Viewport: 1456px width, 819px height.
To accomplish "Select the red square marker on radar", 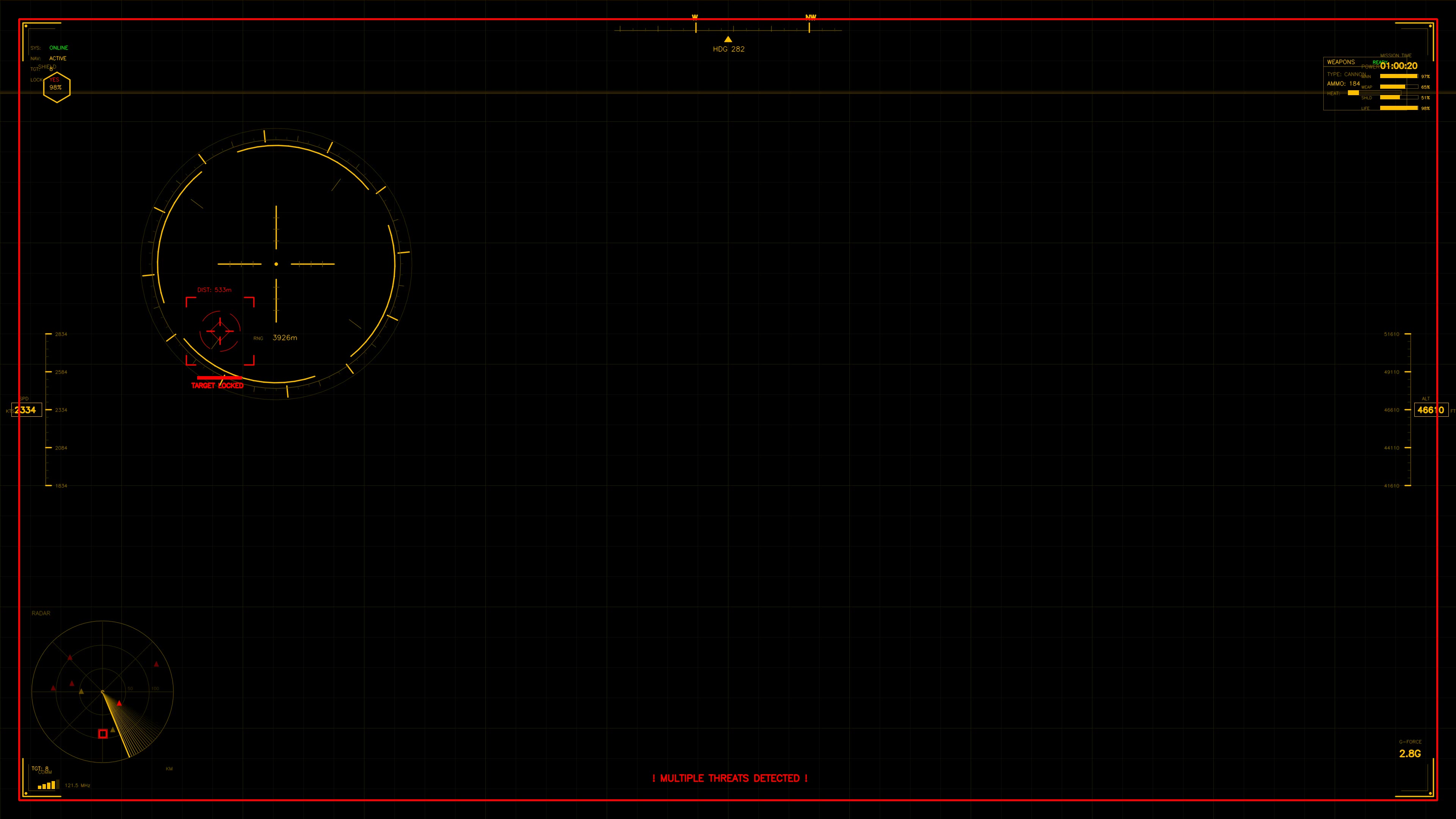I will 103,734.
